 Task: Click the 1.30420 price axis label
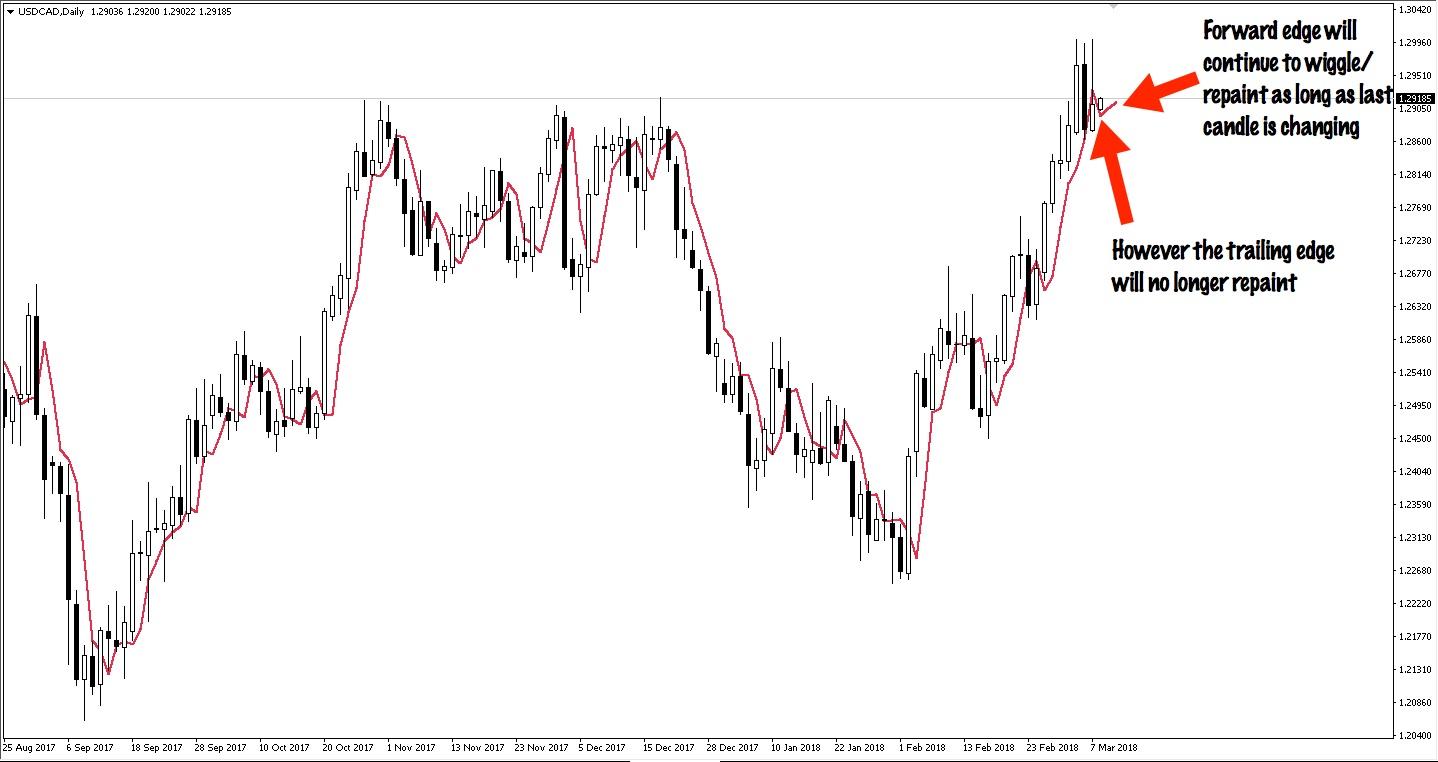coord(1417,10)
